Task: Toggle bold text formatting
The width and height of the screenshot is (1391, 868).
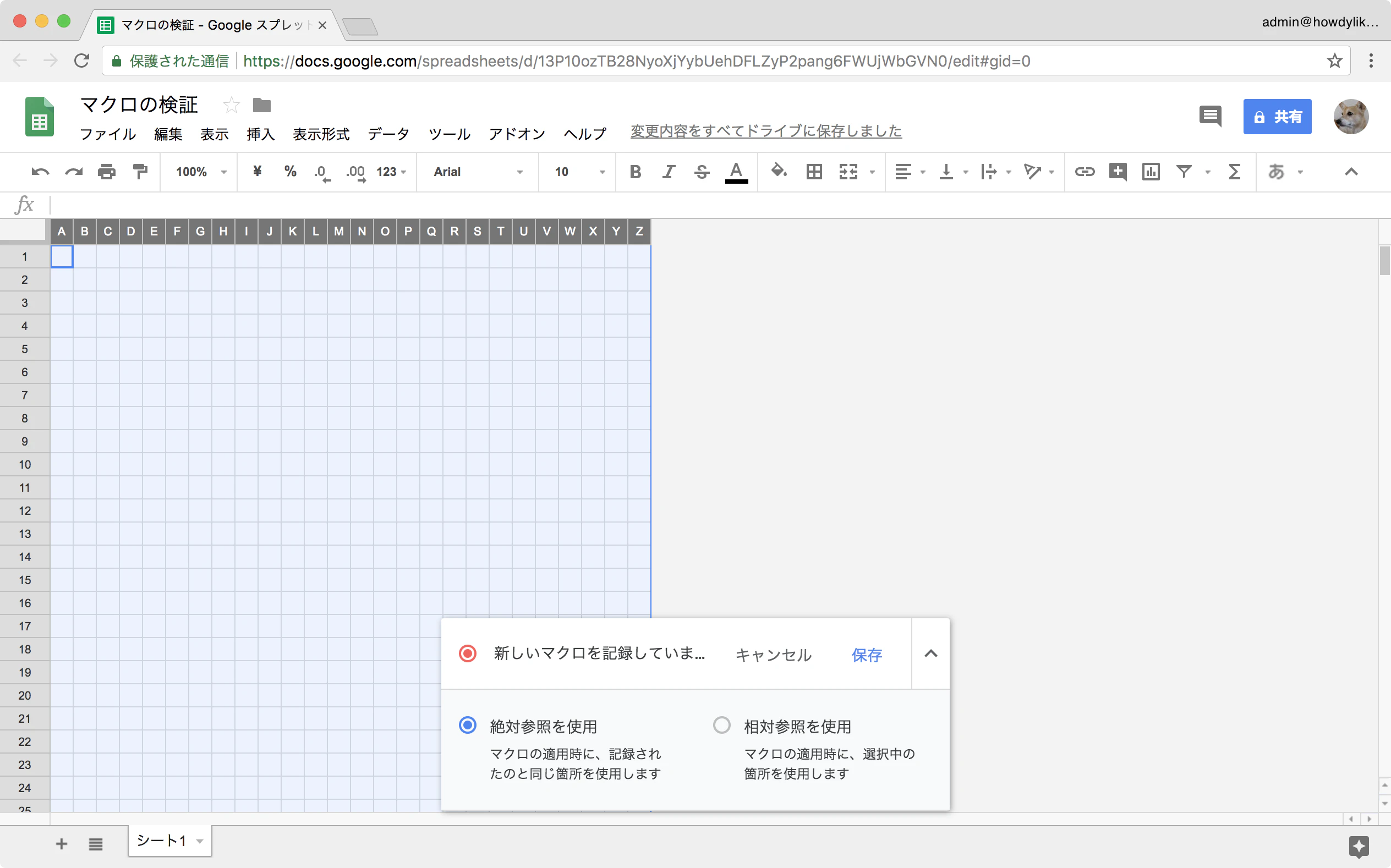Action: click(635, 172)
